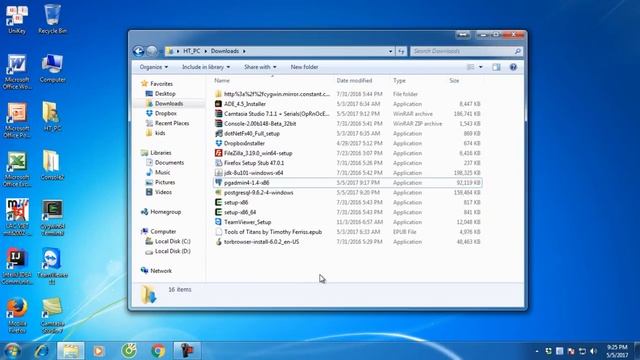Image resolution: width=640 pixels, height=360 pixels.
Task: Launch Internet Explorer from the taskbar
Action: tap(41, 351)
